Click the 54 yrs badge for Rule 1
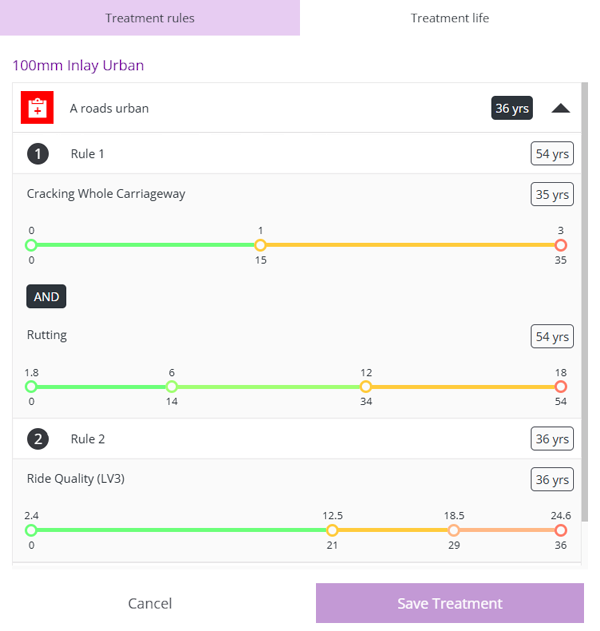Screen dimensions: 600x631 click(x=552, y=154)
